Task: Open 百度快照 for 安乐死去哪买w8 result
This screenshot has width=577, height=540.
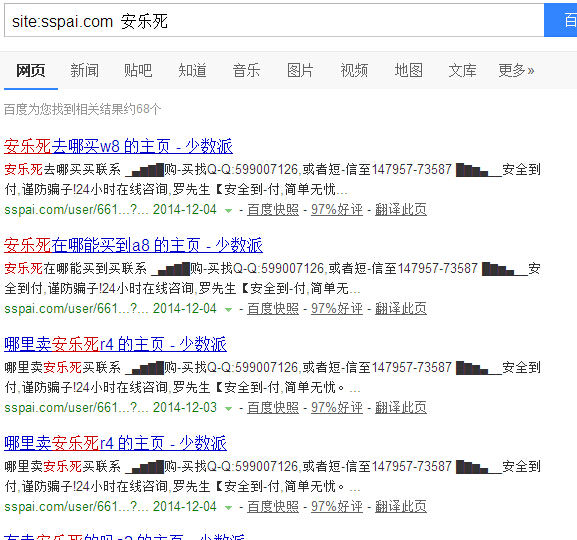Action: 273,210
